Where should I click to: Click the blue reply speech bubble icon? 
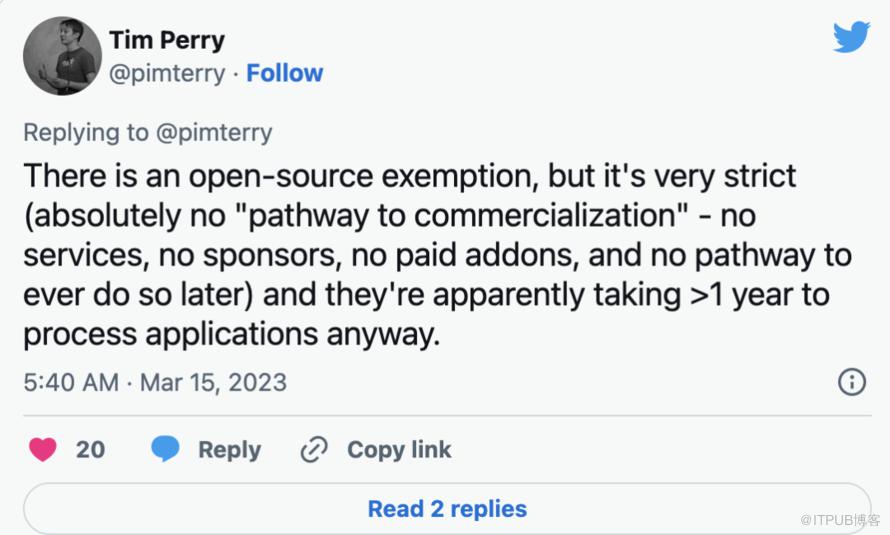click(165, 449)
